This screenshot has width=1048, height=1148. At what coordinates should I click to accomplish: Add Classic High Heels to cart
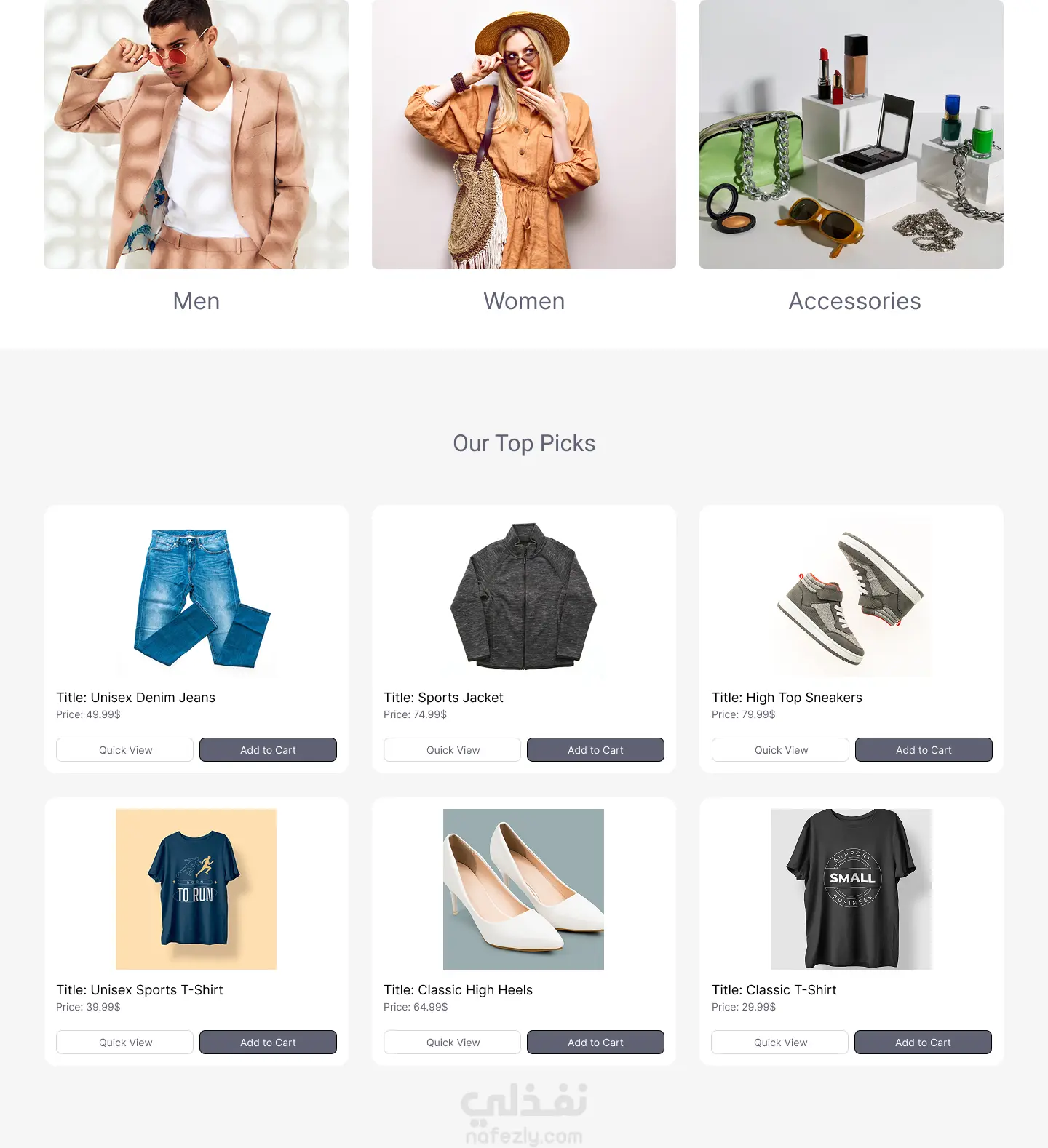point(595,1043)
